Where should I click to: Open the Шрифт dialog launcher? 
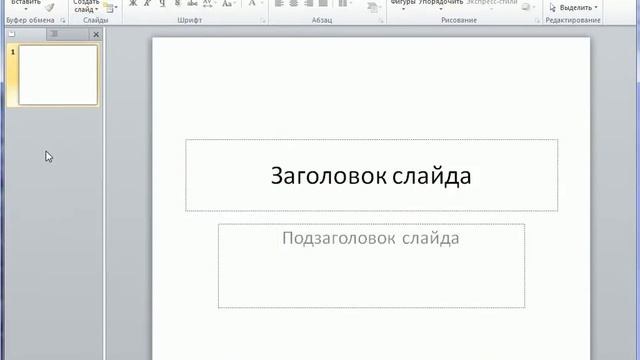tap(263, 20)
